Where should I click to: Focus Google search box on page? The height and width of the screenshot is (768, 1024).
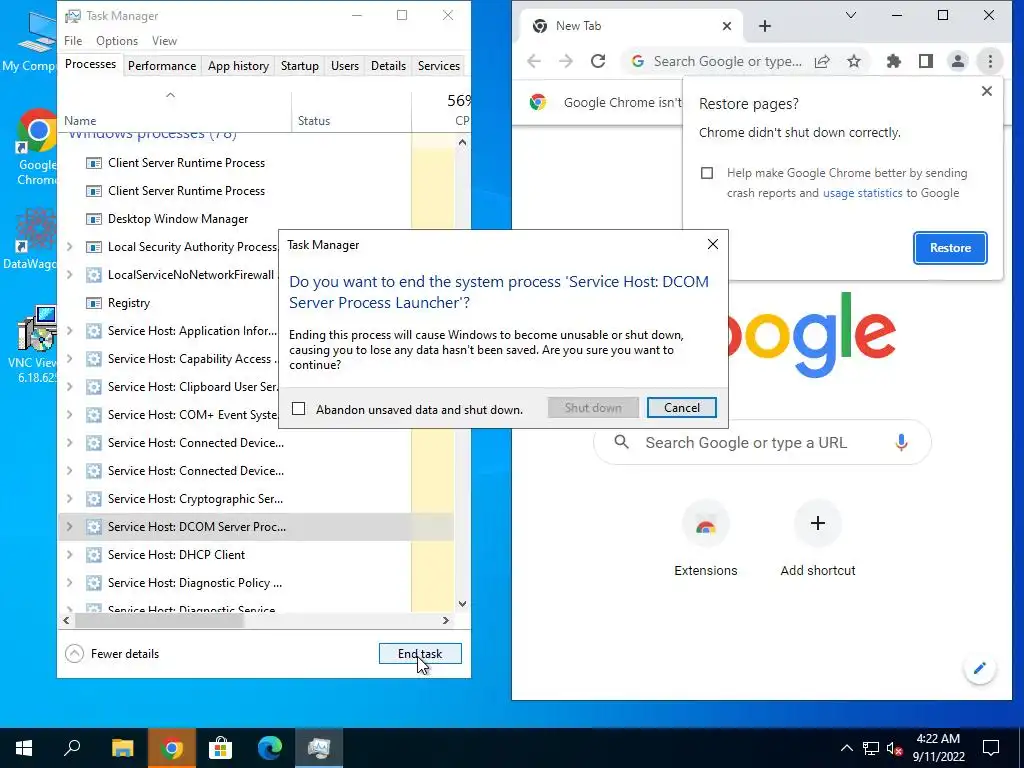[x=762, y=442]
